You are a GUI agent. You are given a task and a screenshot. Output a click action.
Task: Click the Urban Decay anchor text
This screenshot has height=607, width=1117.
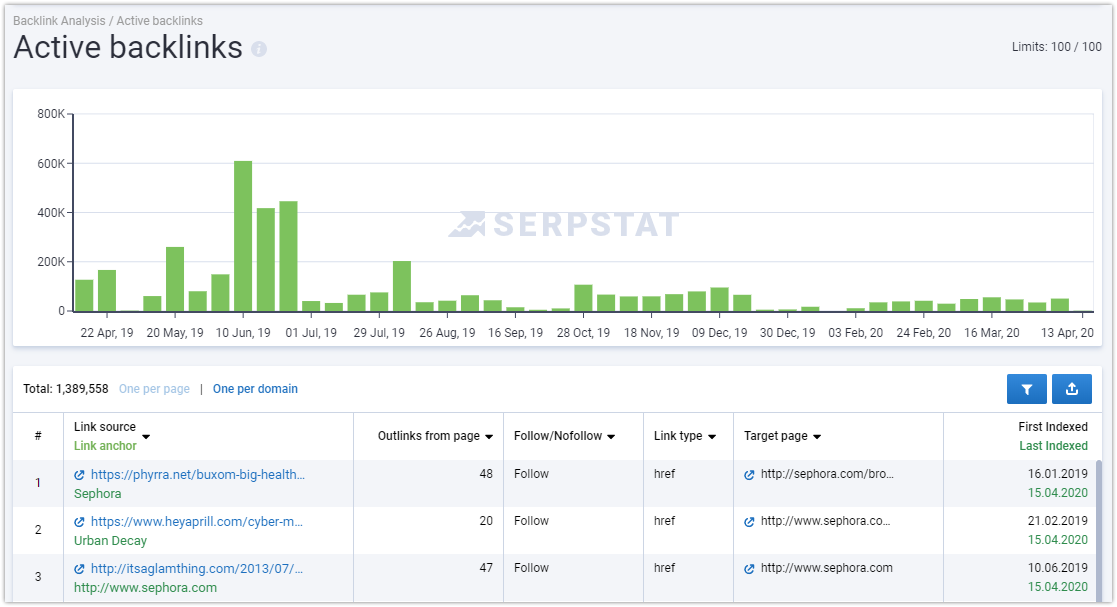click(x=110, y=541)
